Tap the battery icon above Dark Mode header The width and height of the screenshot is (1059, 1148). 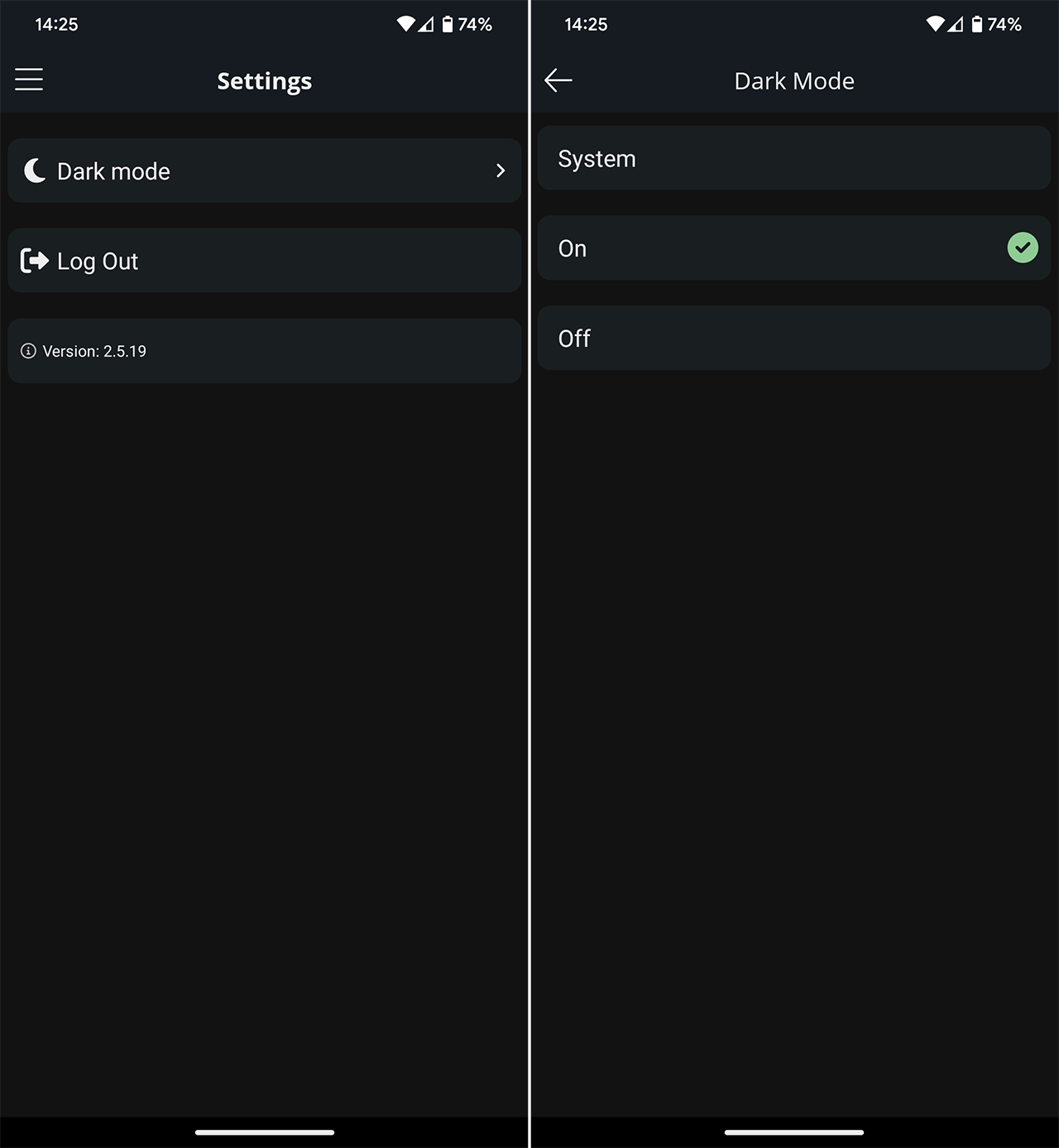coord(976,24)
